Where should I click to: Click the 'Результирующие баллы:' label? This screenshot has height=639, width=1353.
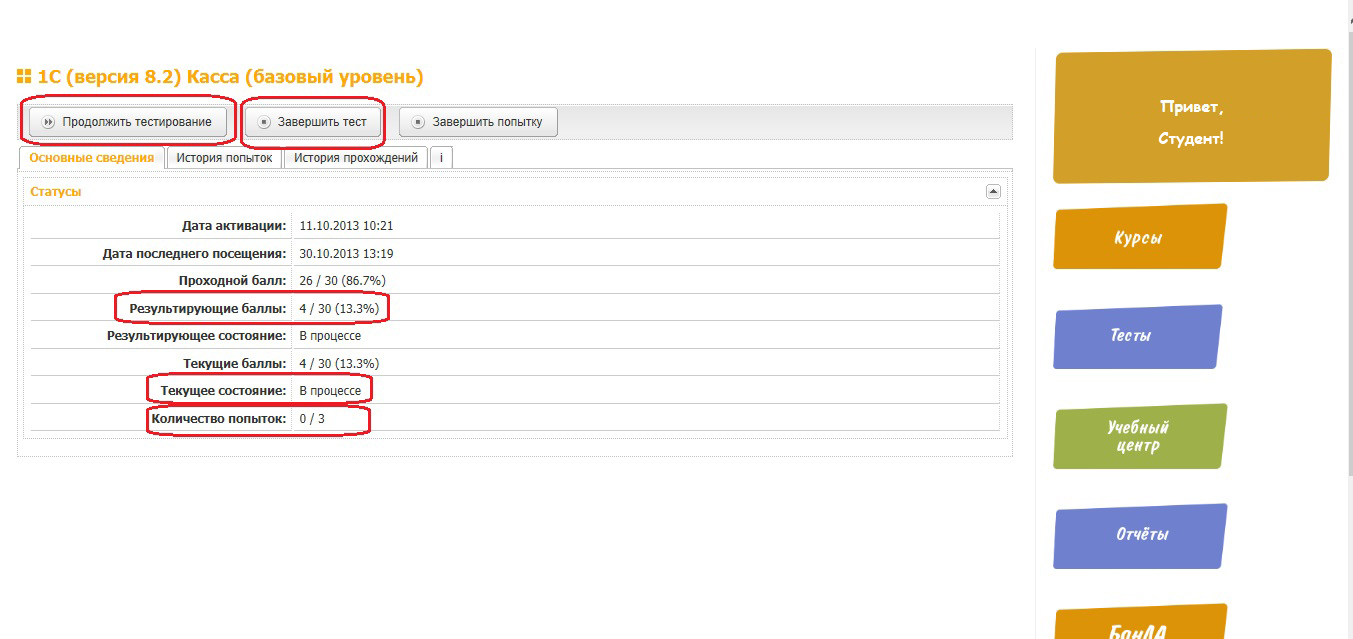pos(208,309)
